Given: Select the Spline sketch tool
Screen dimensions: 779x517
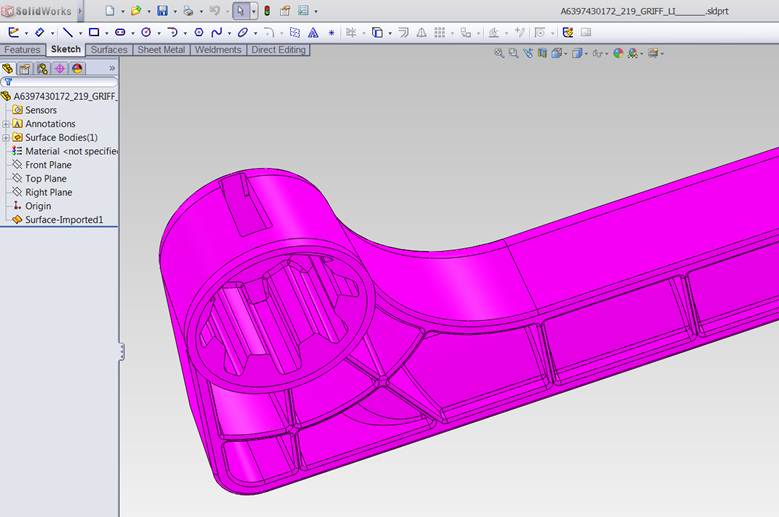Looking at the screenshot, I should pos(217,32).
